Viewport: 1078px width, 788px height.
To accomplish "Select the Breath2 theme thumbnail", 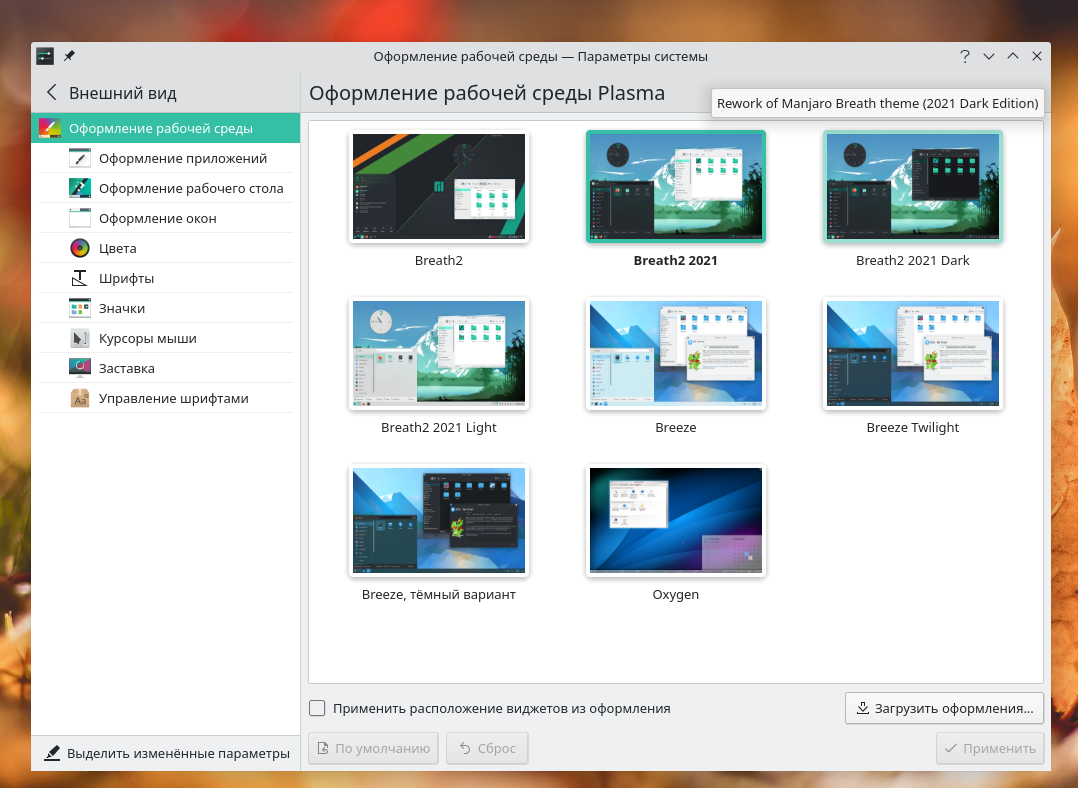I will [439, 186].
